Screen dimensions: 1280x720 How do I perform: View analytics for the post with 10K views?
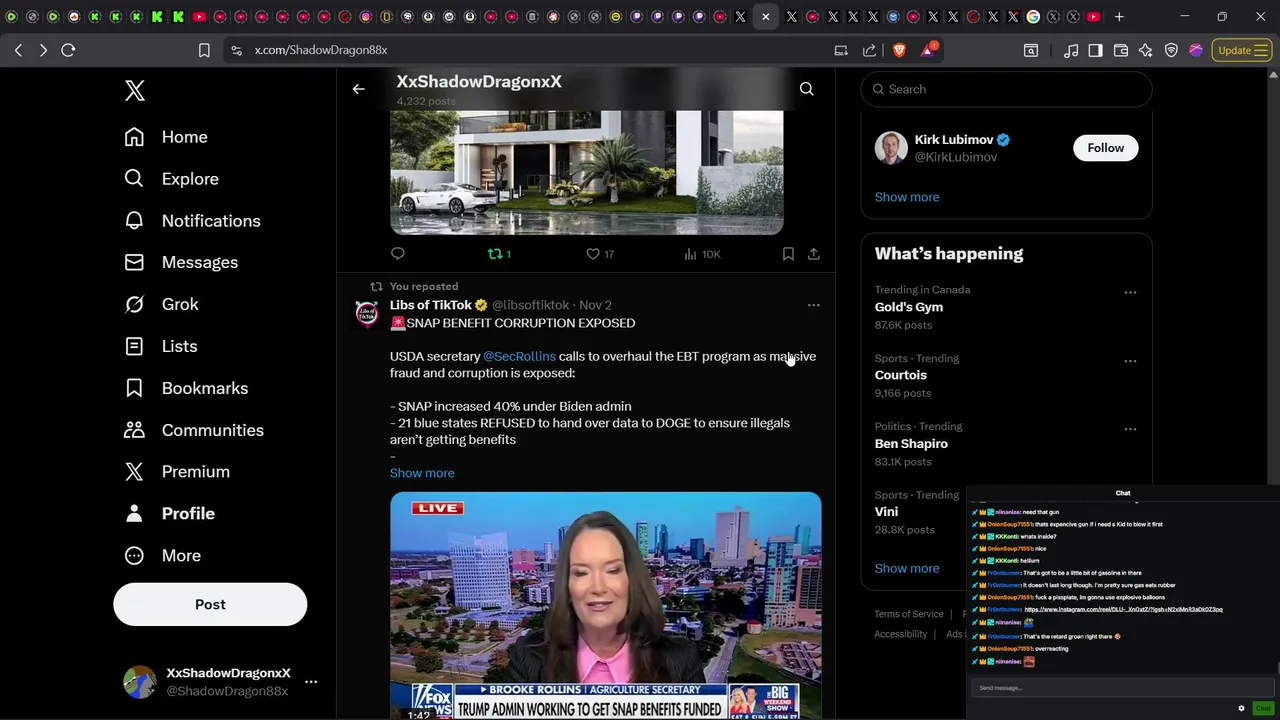[x=702, y=254]
